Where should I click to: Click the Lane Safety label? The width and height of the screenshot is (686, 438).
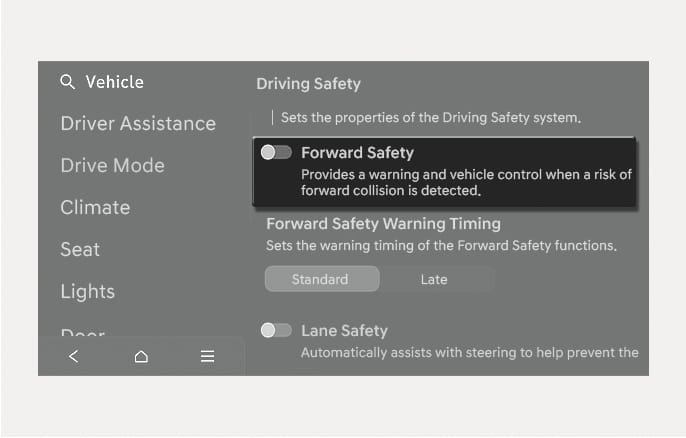pos(344,331)
